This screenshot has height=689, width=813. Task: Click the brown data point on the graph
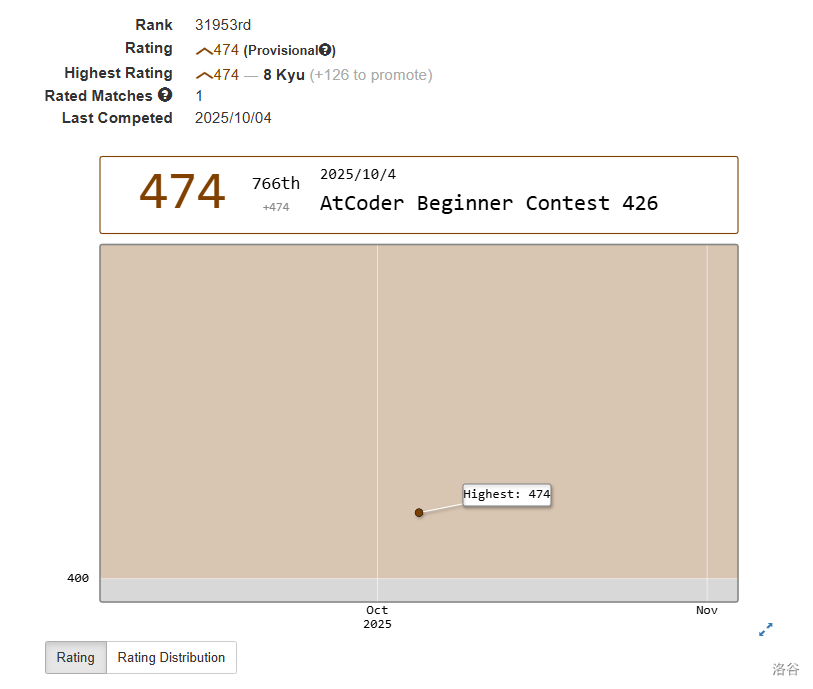point(419,512)
